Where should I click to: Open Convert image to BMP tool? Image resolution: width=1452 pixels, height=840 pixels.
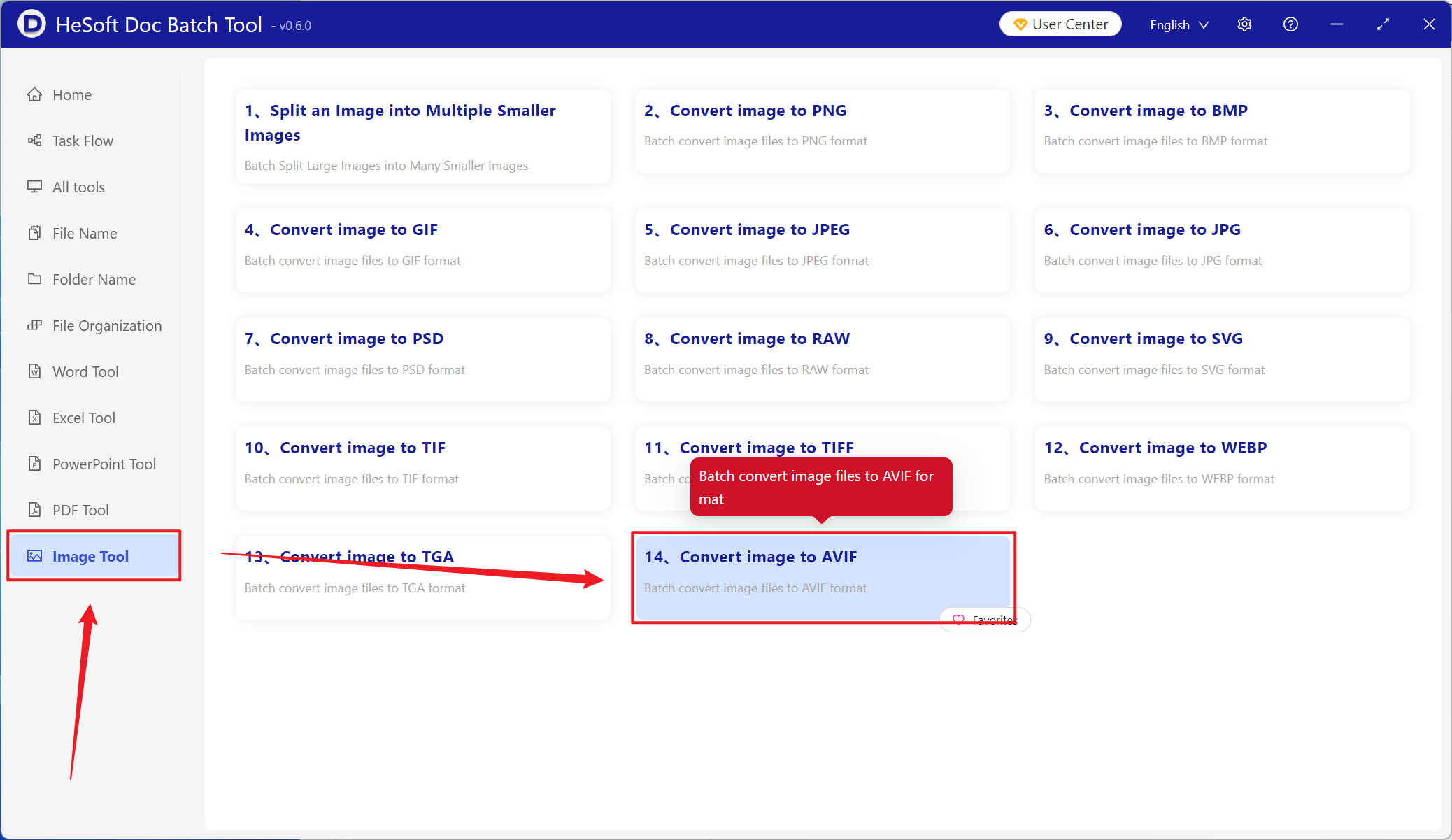point(1222,131)
